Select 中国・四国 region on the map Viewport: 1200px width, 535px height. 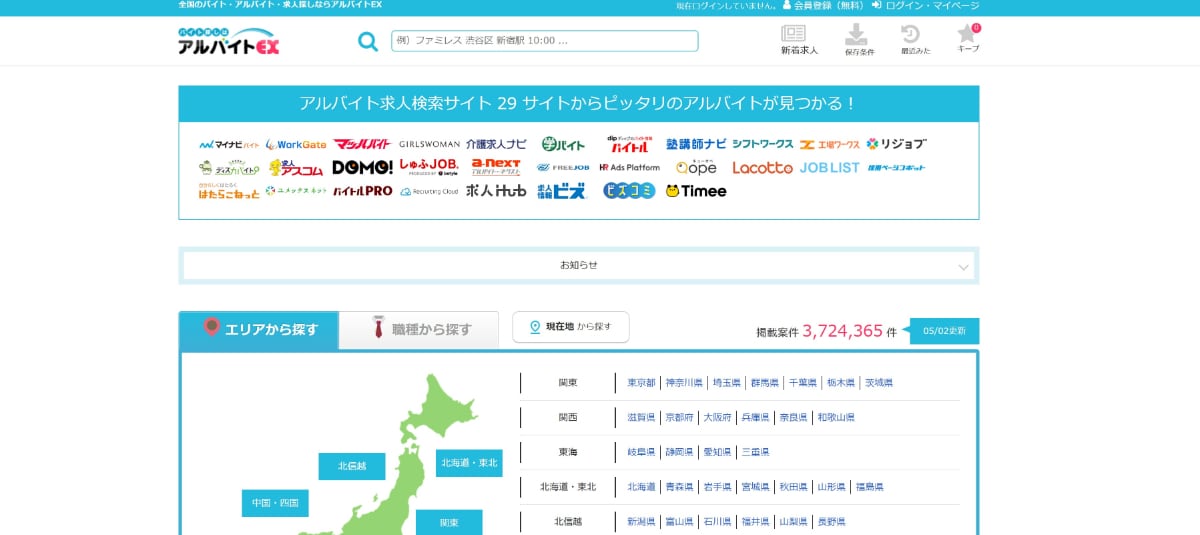(275, 503)
